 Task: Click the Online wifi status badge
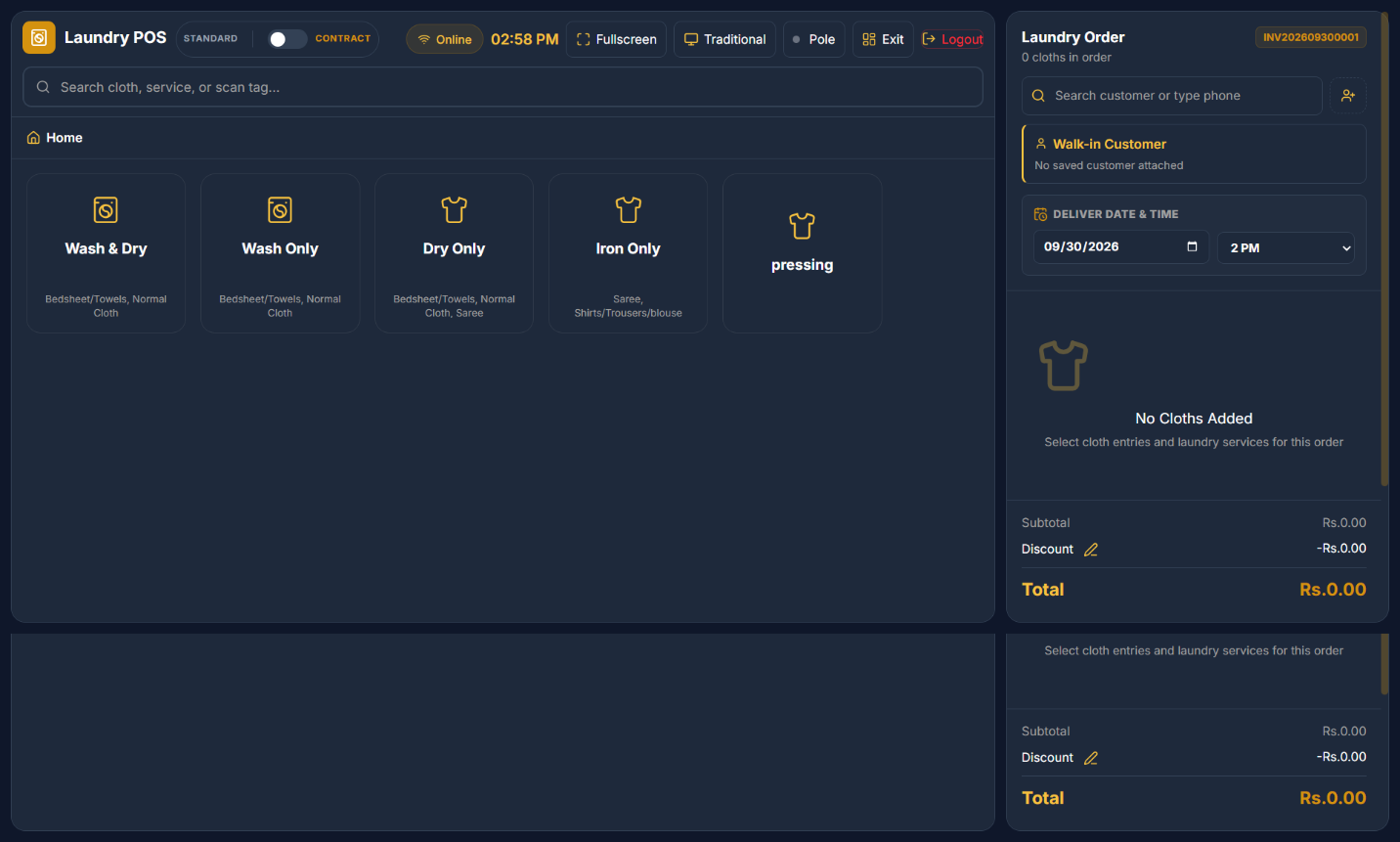[x=445, y=39]
